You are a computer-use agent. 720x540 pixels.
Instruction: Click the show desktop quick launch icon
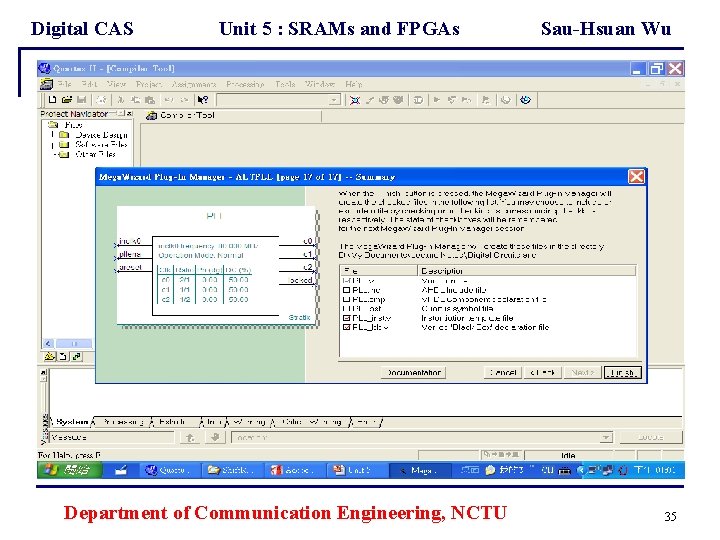(120, 470)
